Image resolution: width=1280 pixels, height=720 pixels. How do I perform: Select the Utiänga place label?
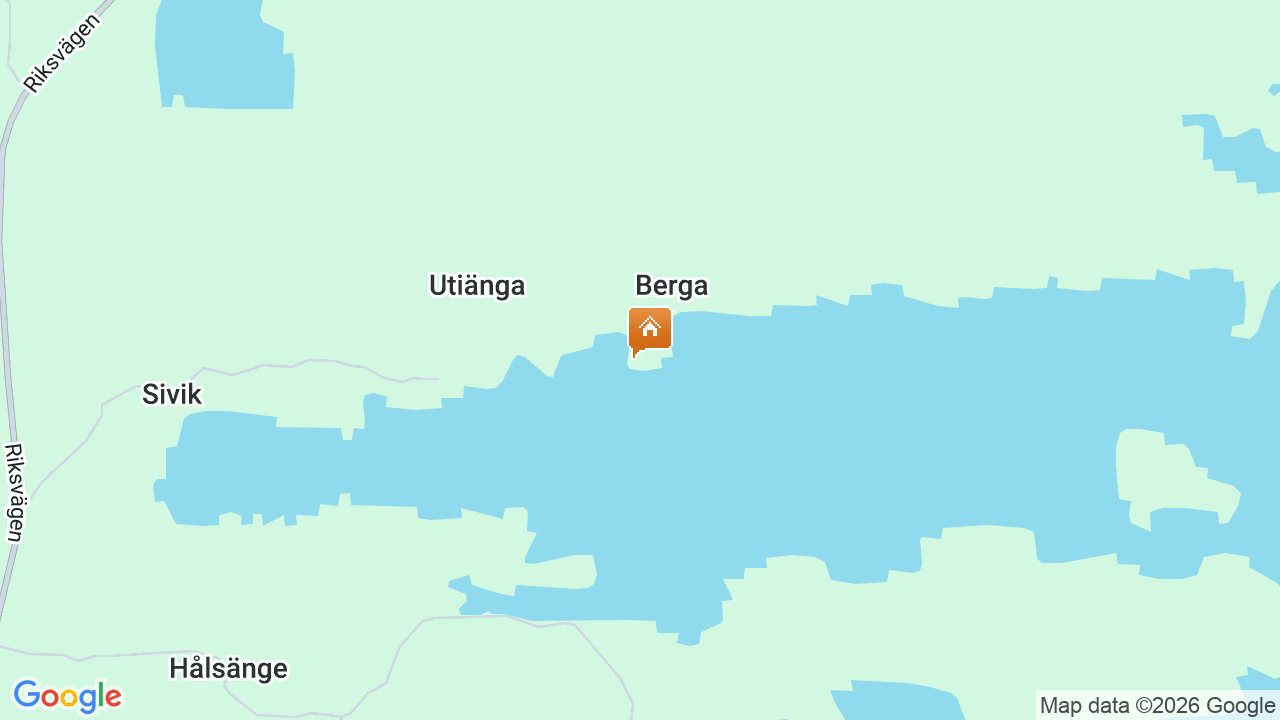[477, 286]
